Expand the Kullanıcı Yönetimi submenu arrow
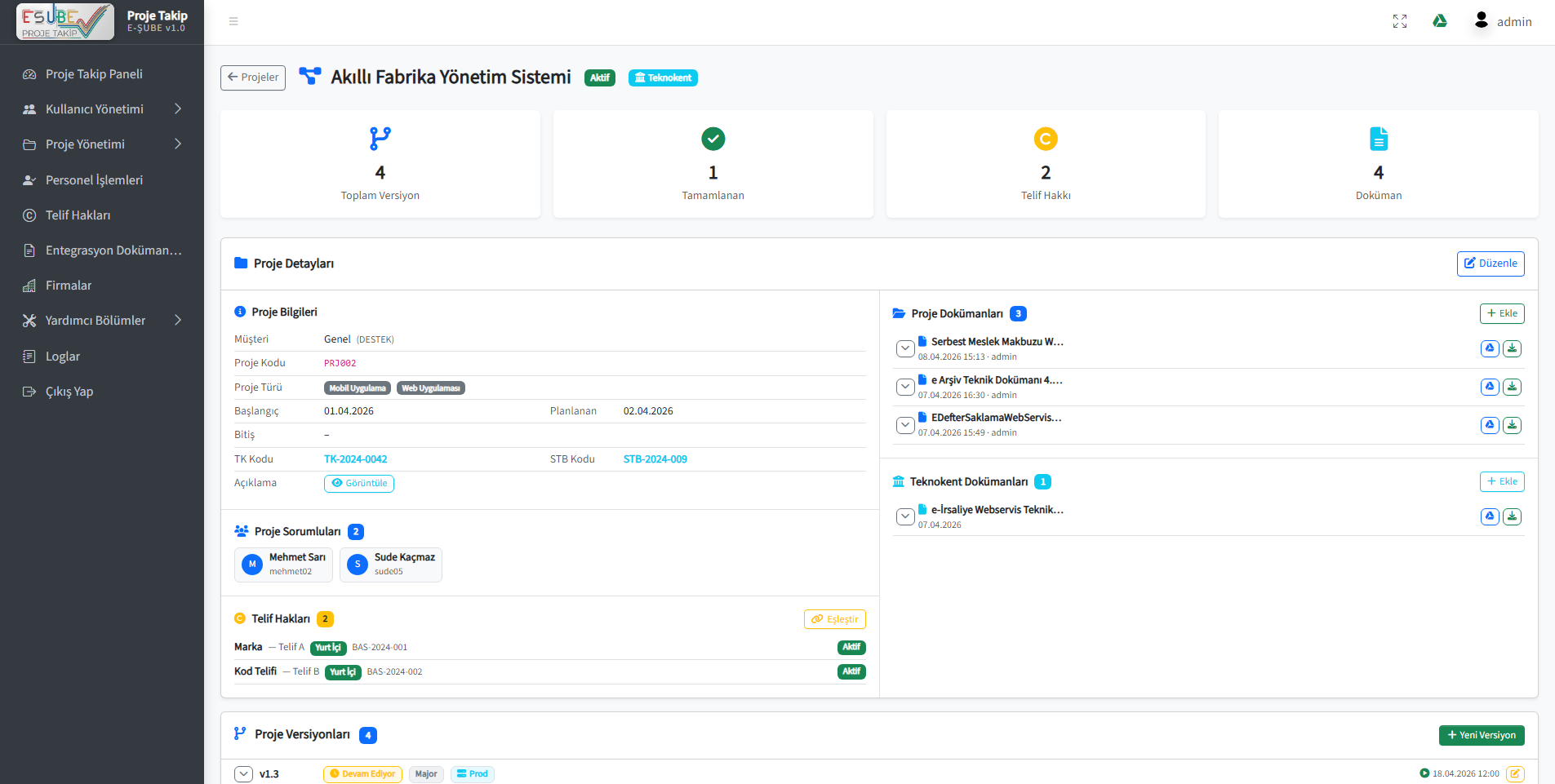 [178, 109]
